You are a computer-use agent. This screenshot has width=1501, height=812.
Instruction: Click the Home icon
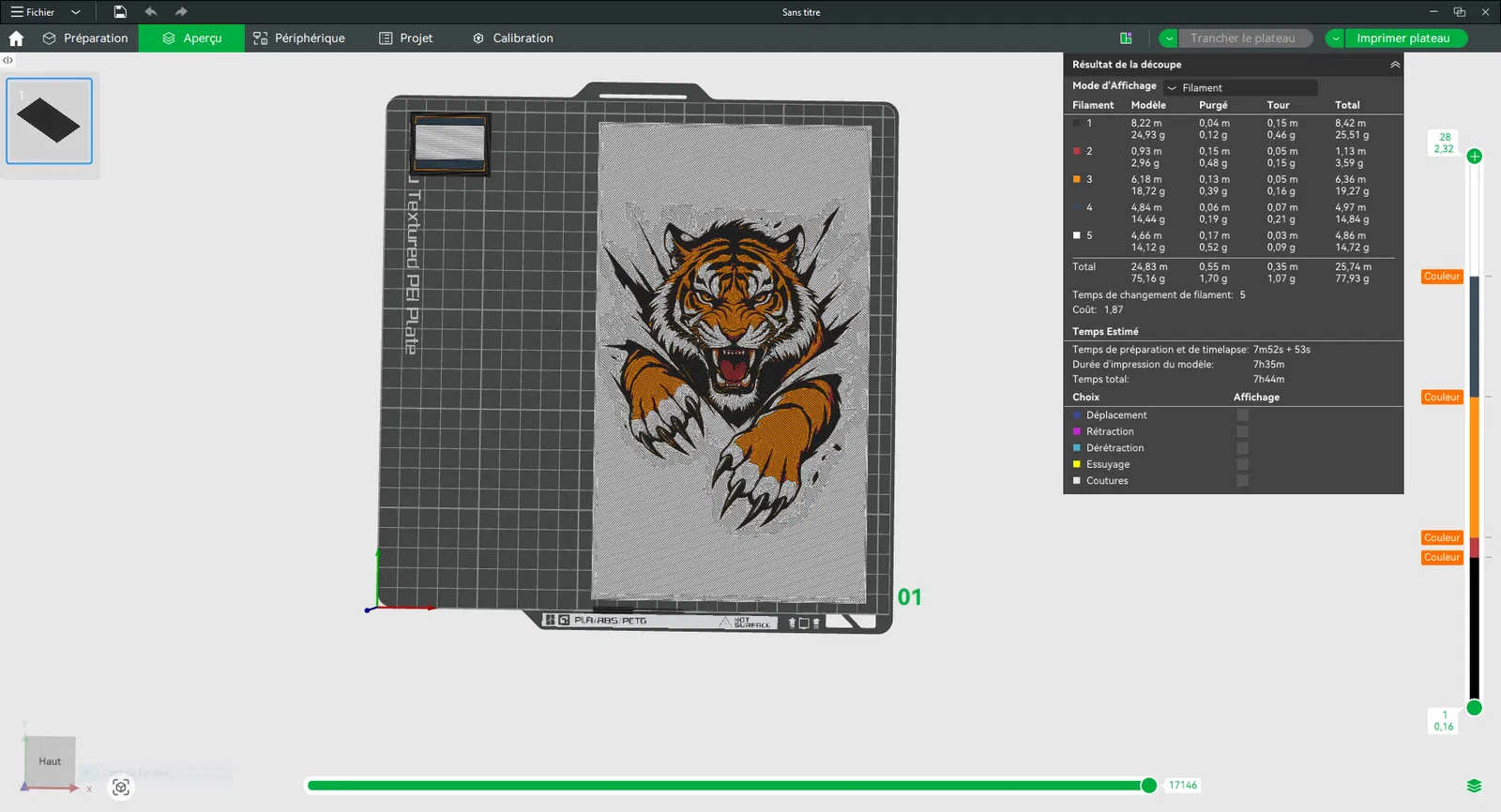pos(16,38)
